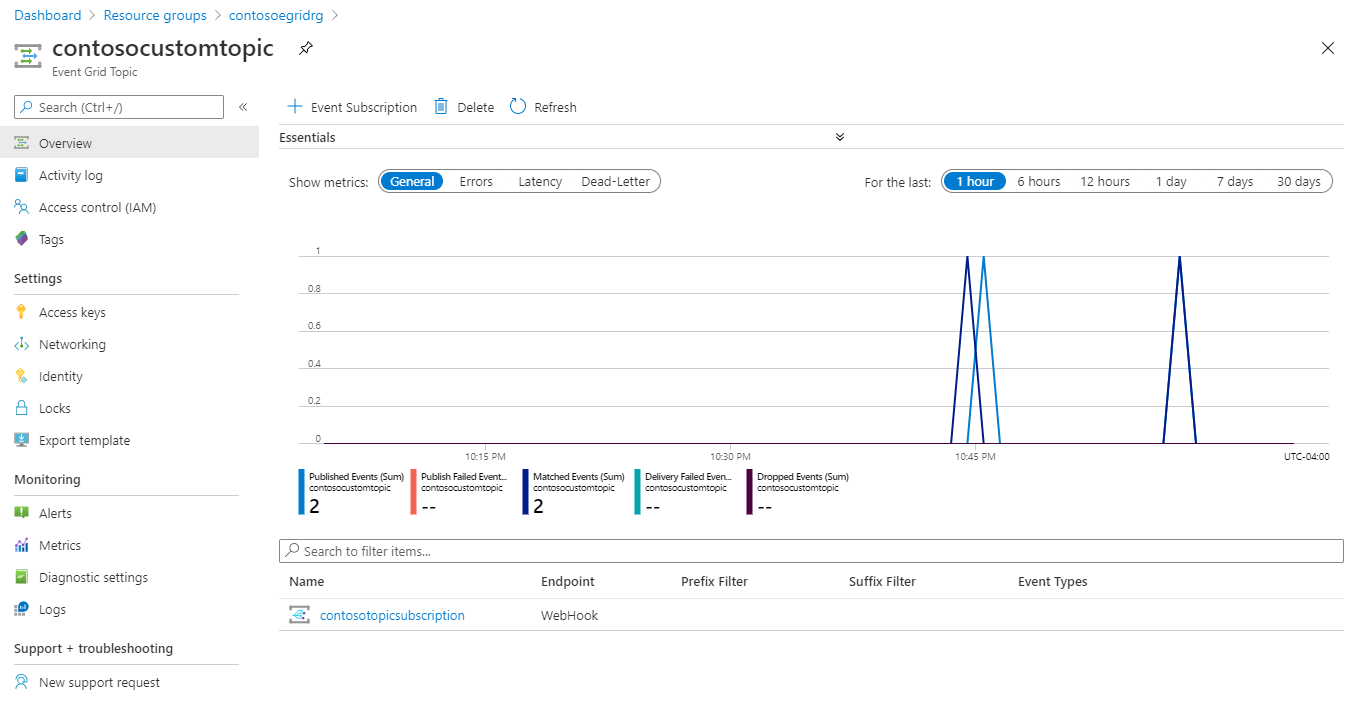Create a new Event Subscription
The height and width of the screenshot is (703, 1358).
[x=351, y=107]
